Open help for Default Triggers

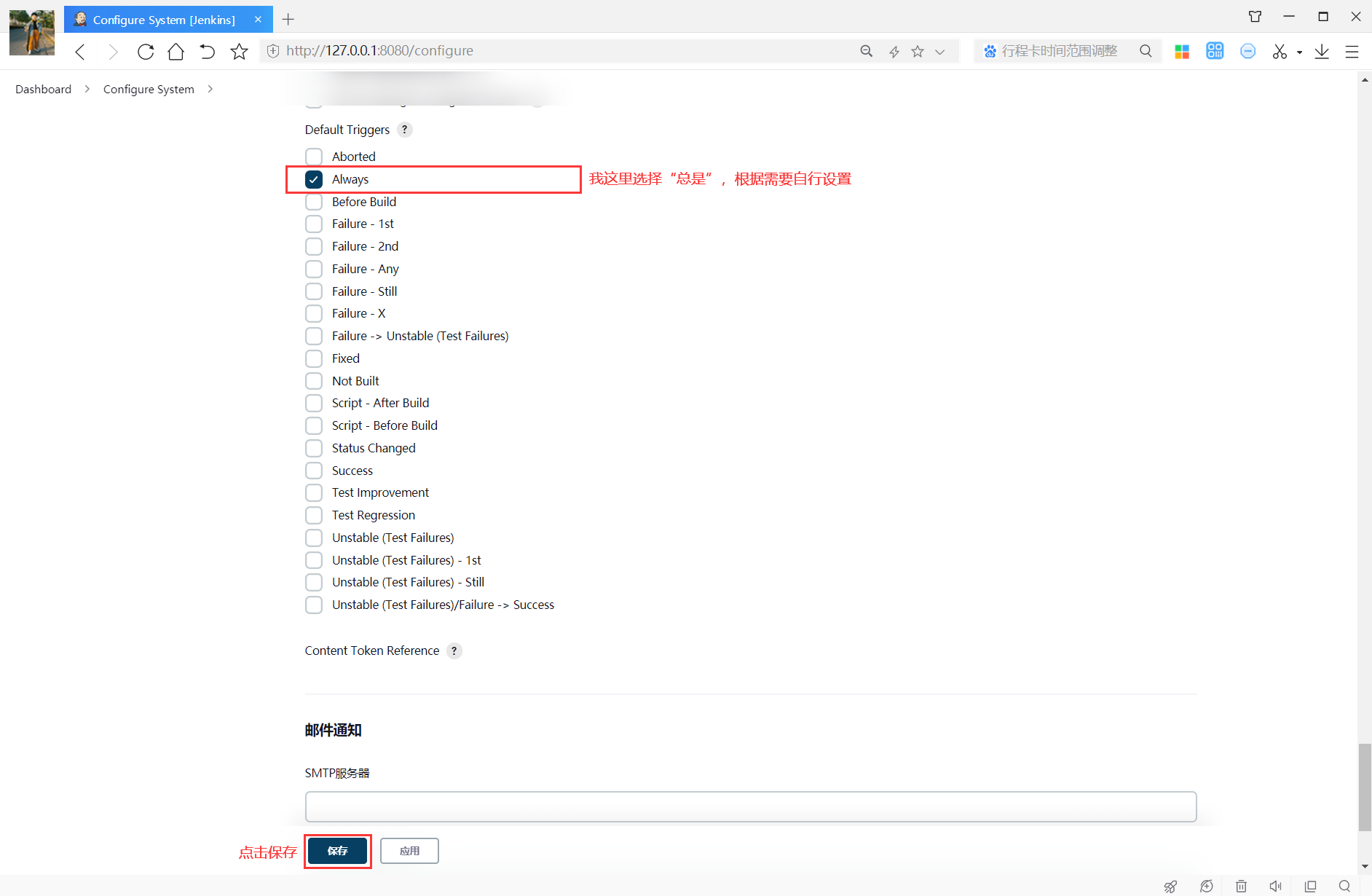click(x=405, y=129)
